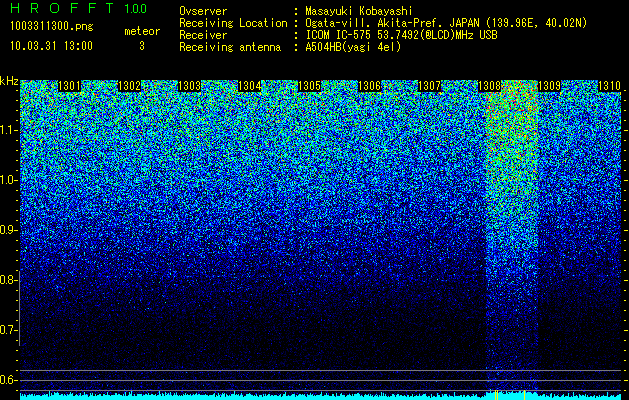Click the 'meteor' count label
Image resolution: width=629 pixels, height=400 pixels.
click(x=142, y=31)
